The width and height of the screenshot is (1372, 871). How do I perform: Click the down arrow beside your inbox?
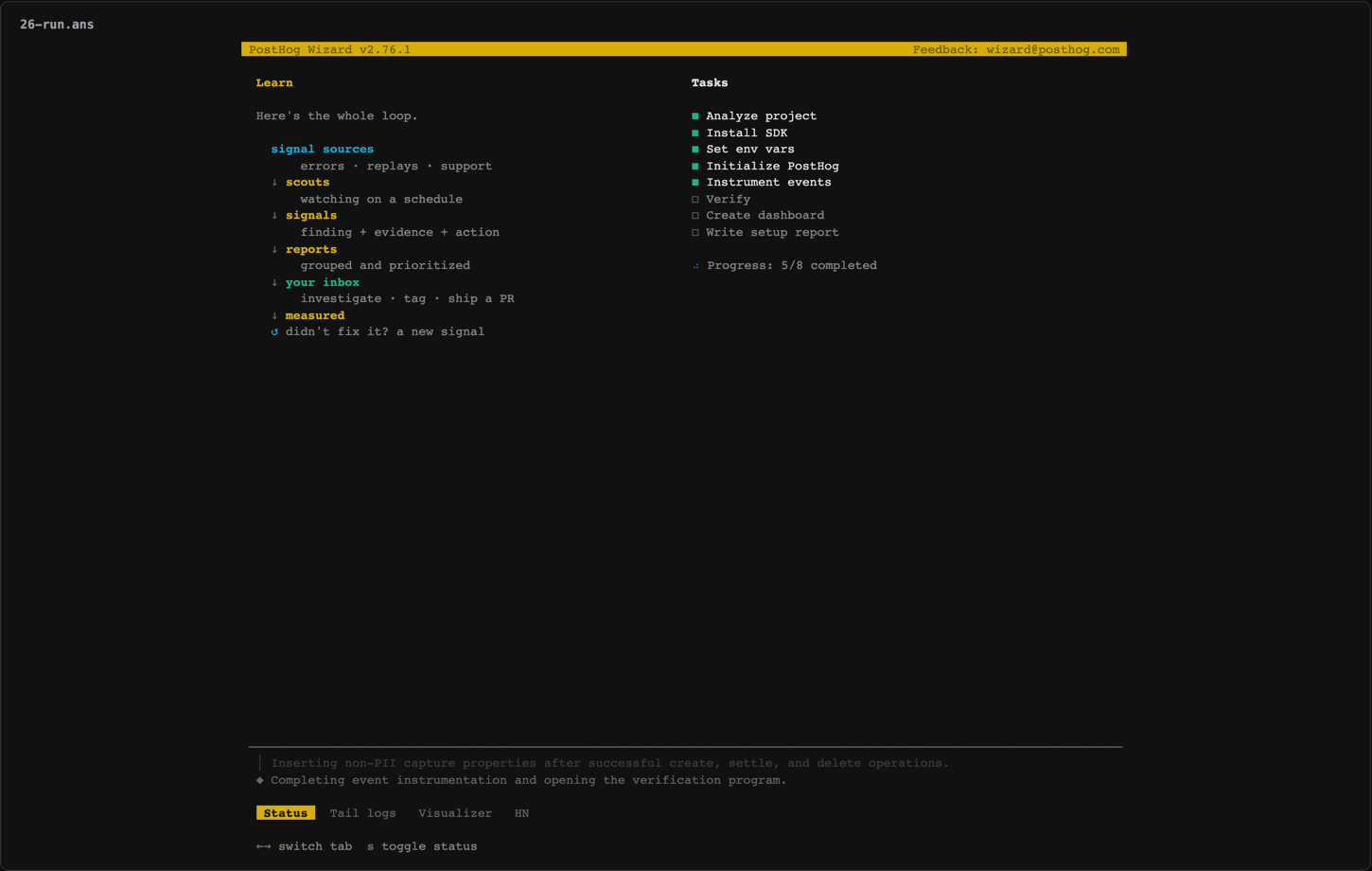coord(274,283)
